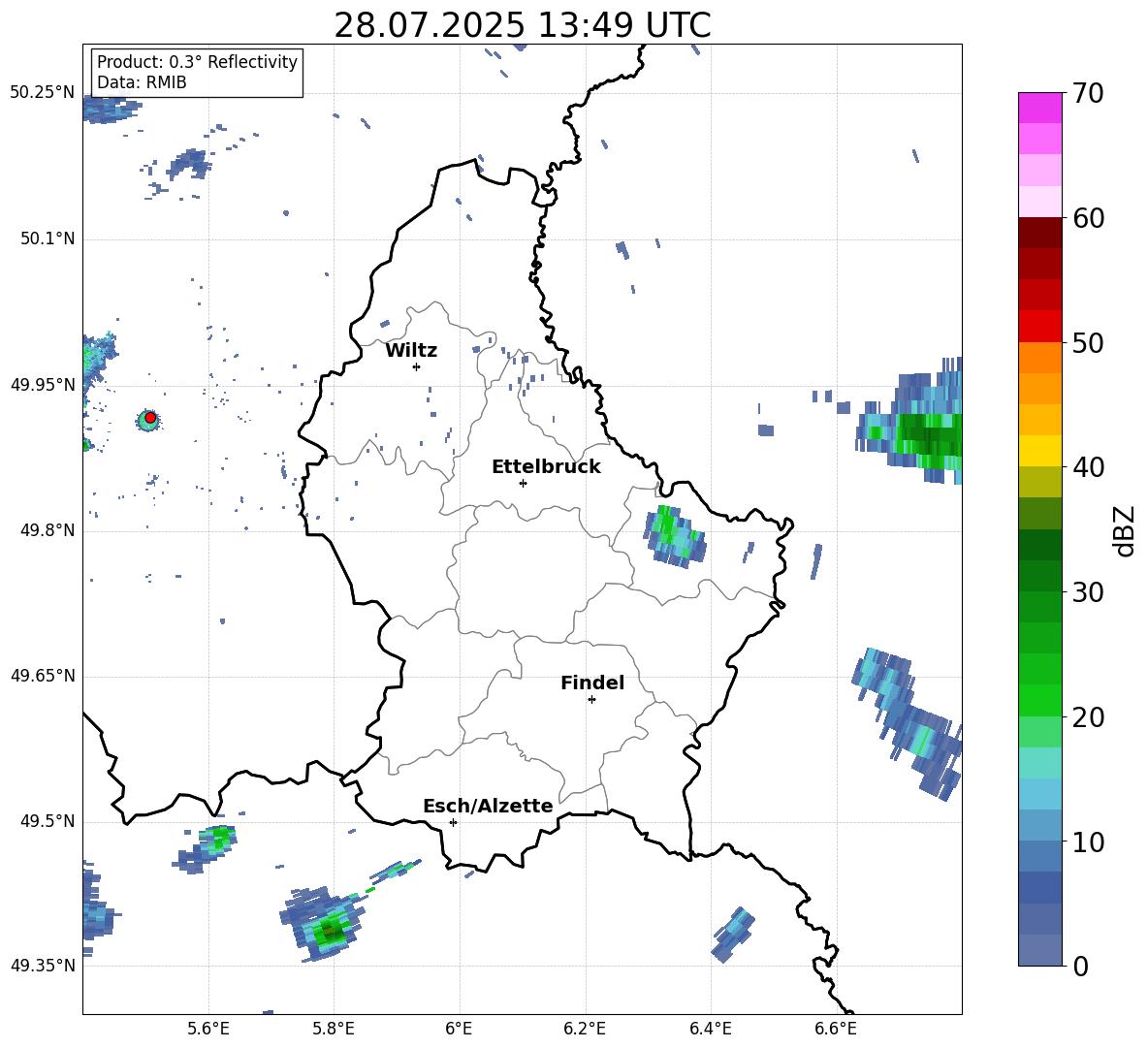This screenshot has height=1048, width=1148.
Task: Click the Wiltz city label
Action: pyautogui.click(x=411, y=351)
